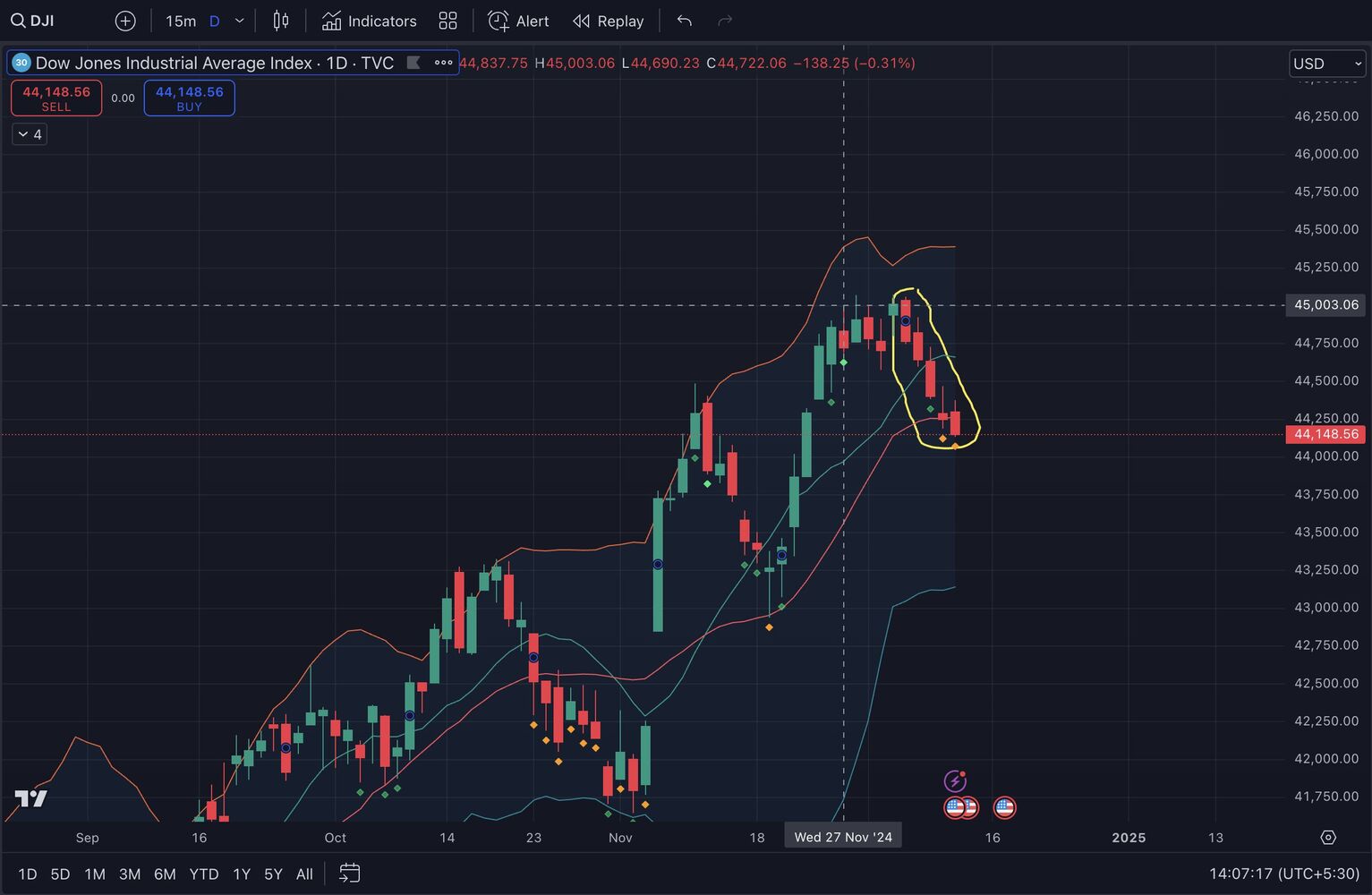This screenshot has width=1372, height=895.
Task: Click the Oct label on time axis
Action: (x=335, y=838)
